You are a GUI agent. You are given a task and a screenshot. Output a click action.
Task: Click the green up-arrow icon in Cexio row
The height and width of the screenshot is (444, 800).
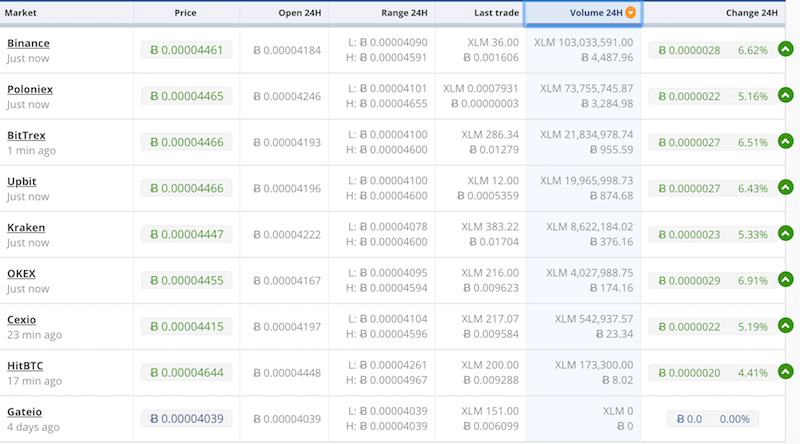(x=786, y=325)
